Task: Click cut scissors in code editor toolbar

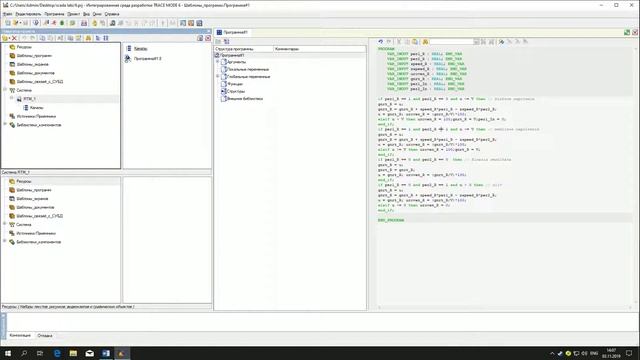Action: click(x=399, y=42)
